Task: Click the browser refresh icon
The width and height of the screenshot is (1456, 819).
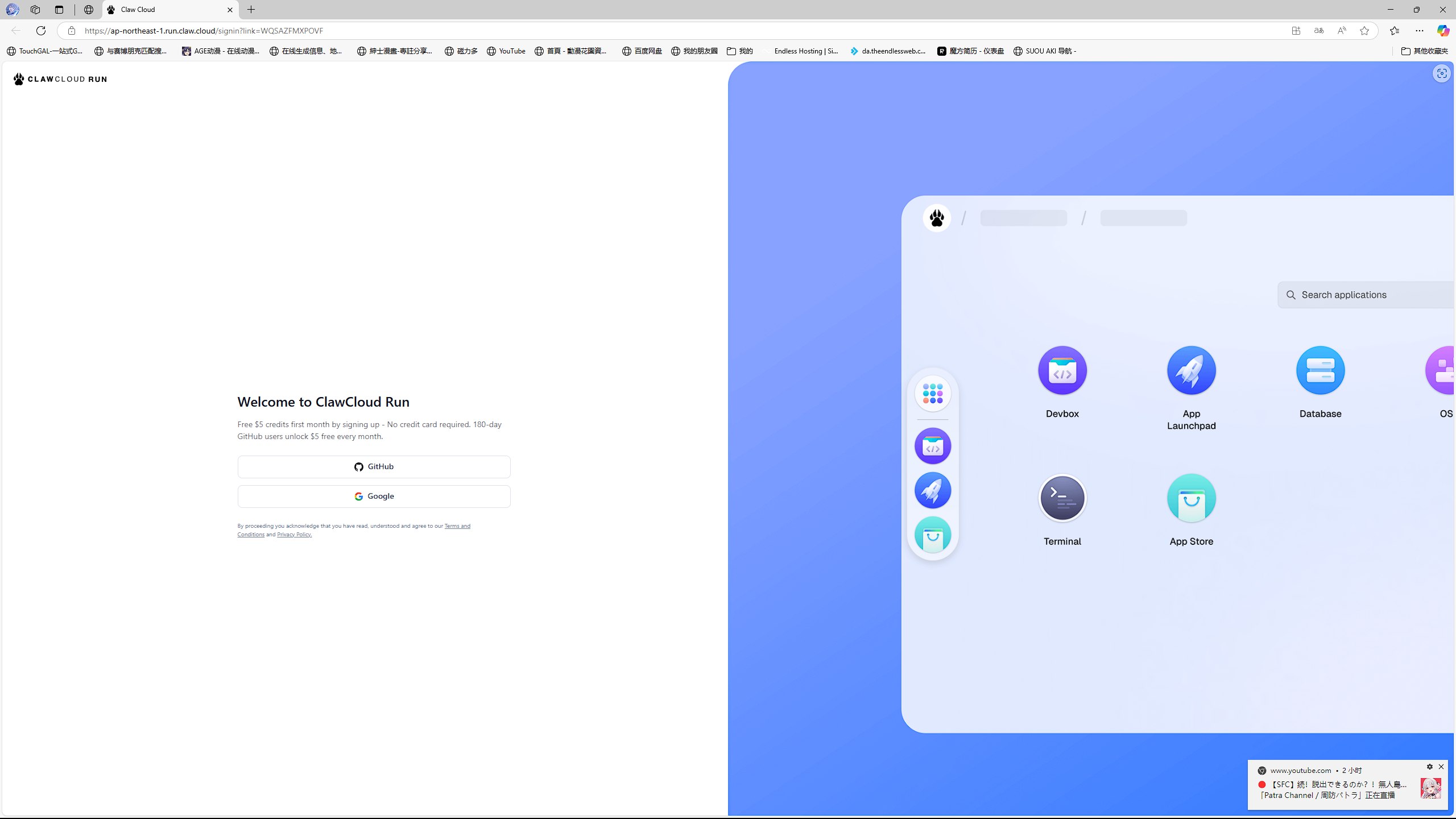Action: click(x=40, y=31)
